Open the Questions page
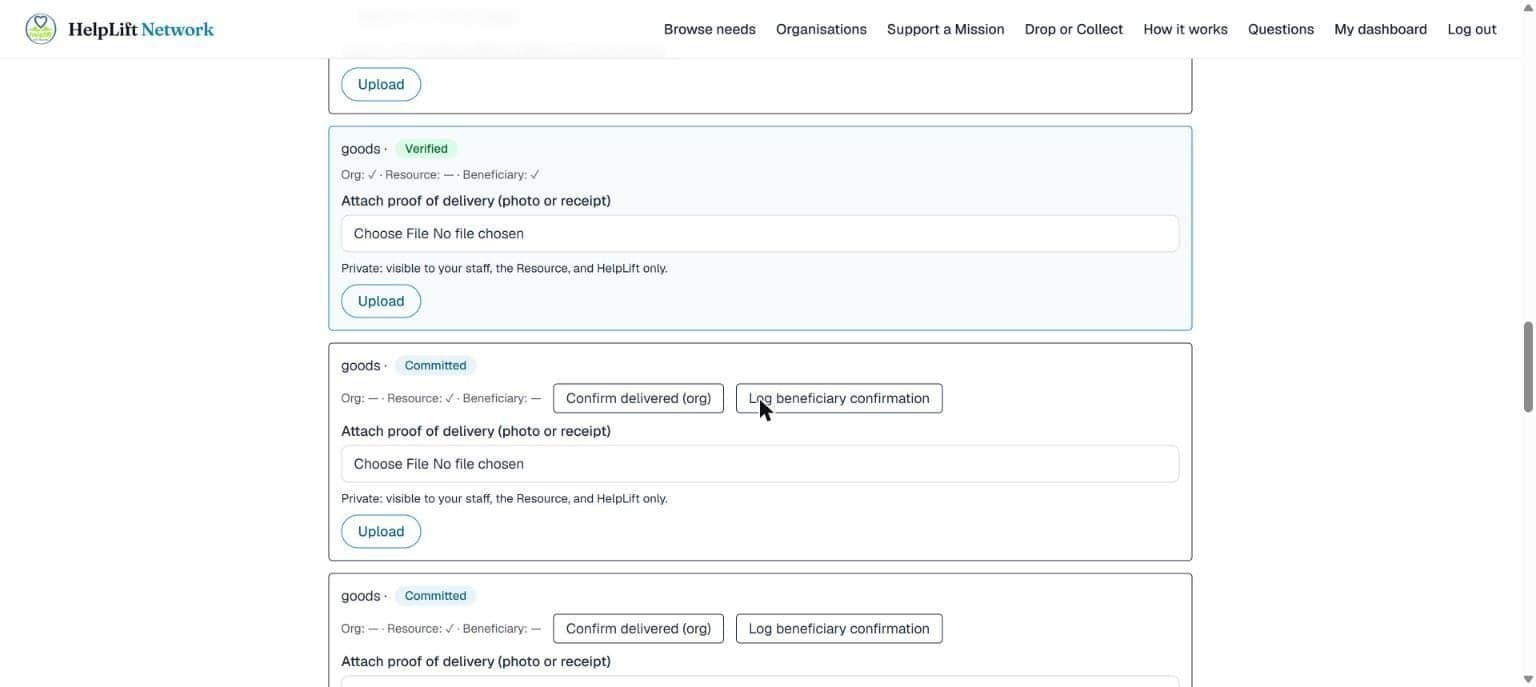The height and width of the screenshot is (687, 1536). pos(1280,29)
